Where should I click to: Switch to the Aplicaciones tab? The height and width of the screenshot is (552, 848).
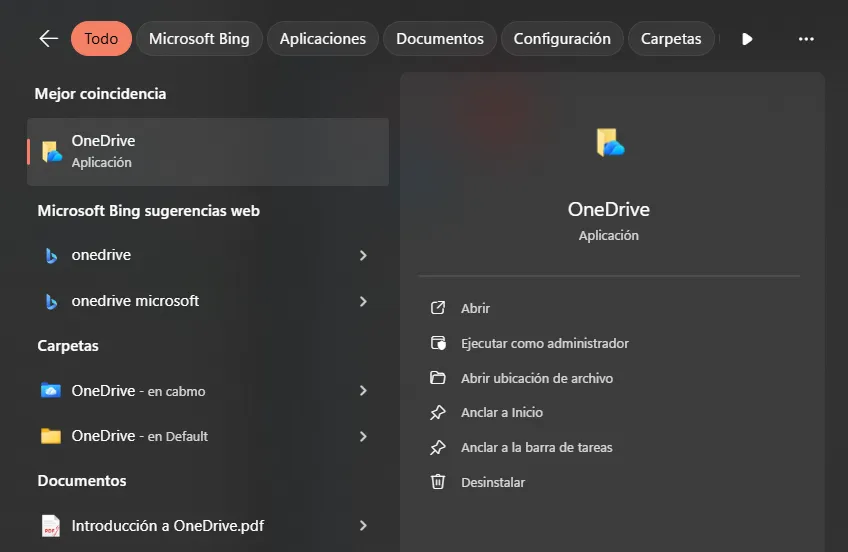[322, 38]
